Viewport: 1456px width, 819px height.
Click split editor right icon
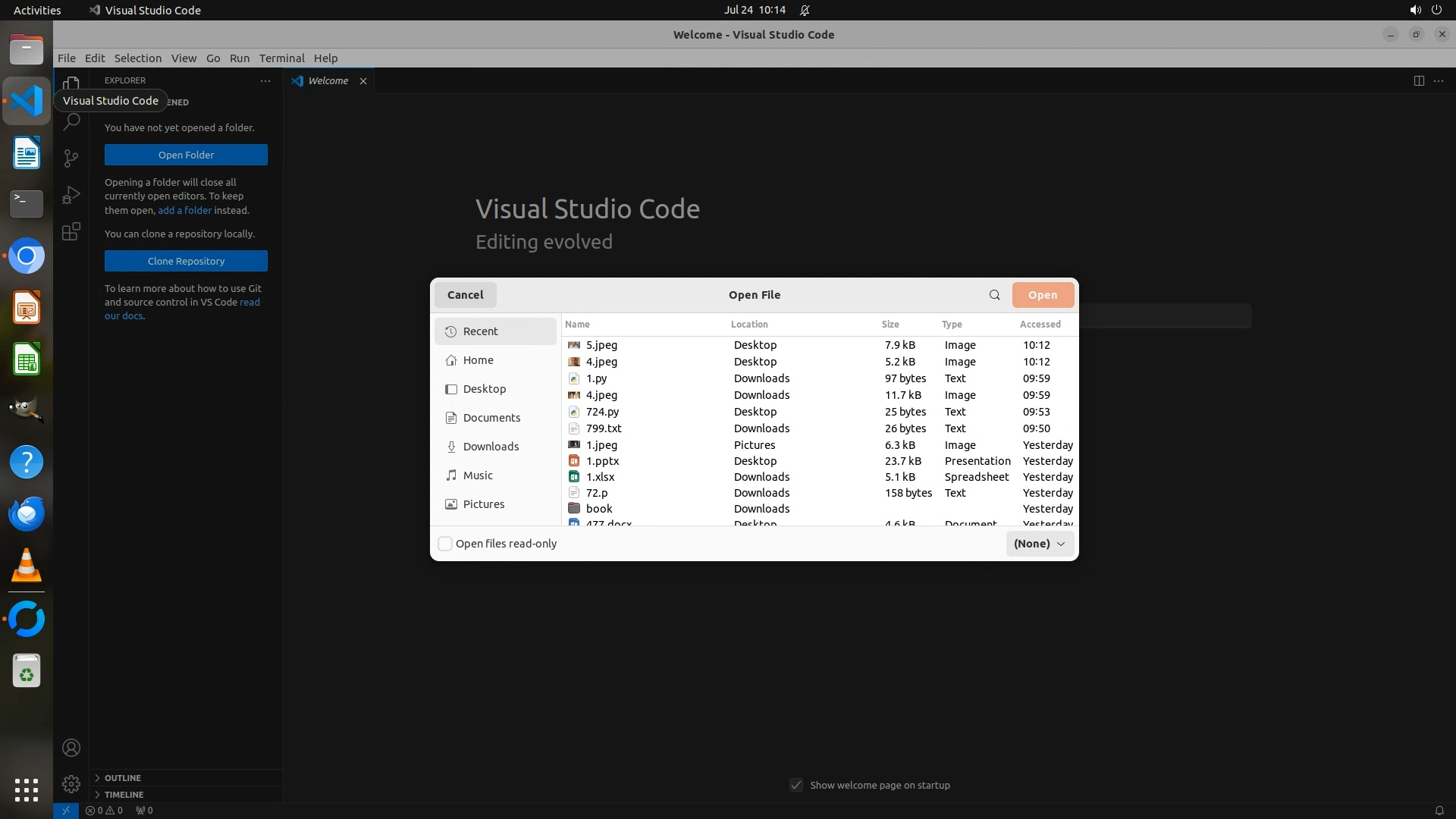tap(1418, 81)
